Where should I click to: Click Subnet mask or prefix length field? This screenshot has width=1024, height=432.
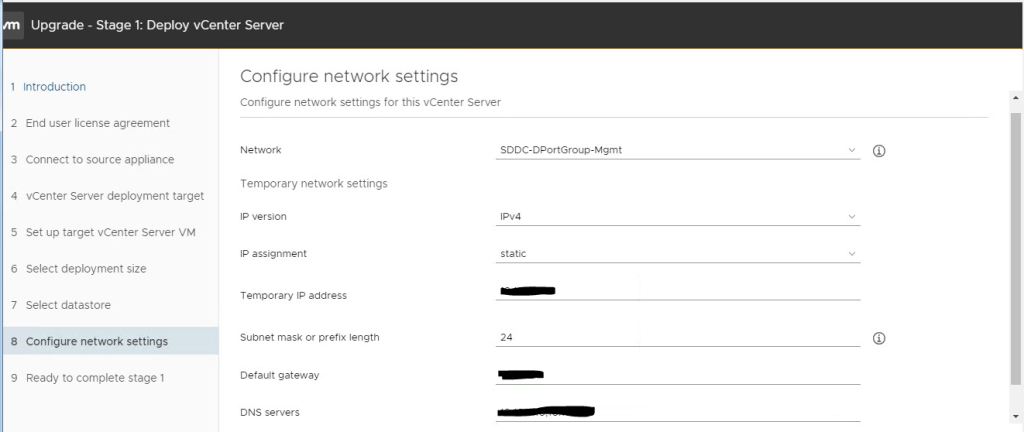pos(679,338)
